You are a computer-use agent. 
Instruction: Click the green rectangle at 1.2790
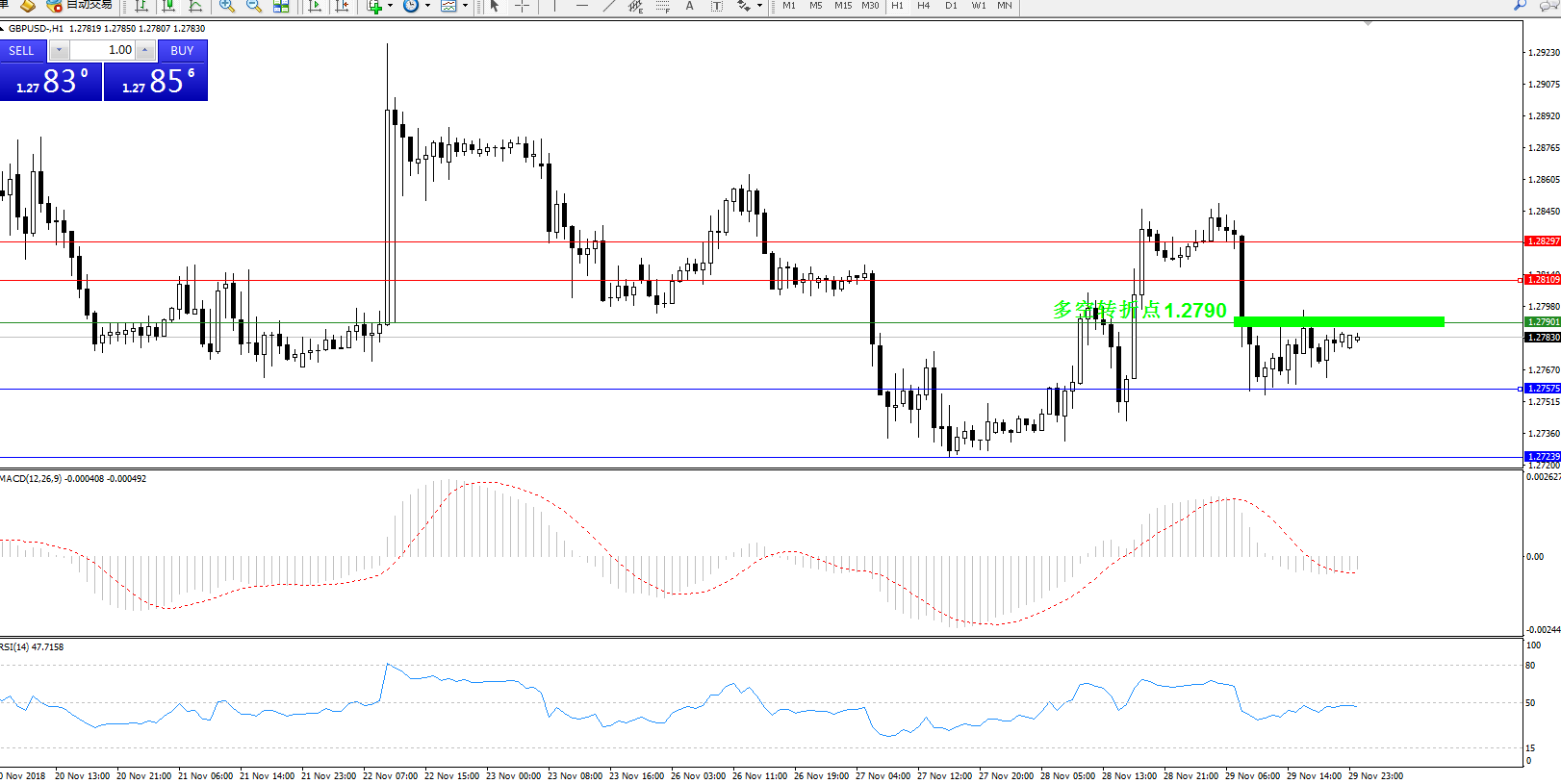[x=1339, y=321]
